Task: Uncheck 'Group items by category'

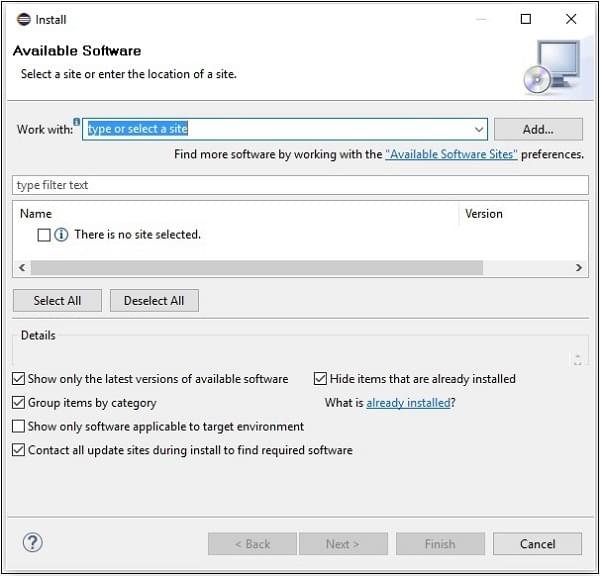Action: [x=18, y=403]
